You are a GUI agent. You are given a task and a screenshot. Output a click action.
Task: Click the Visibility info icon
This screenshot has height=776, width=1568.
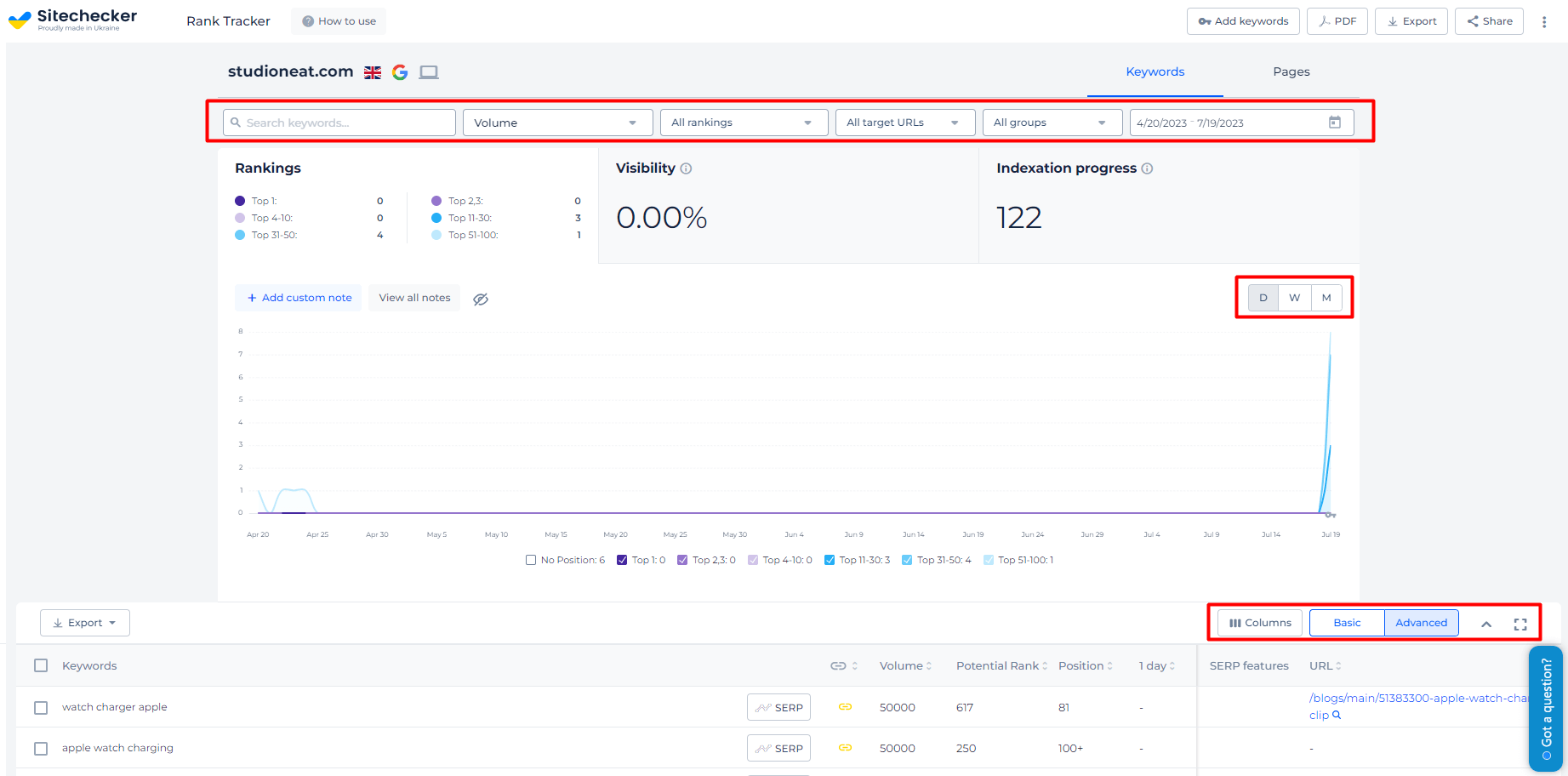pyautogui.click(x=686, y=168)
